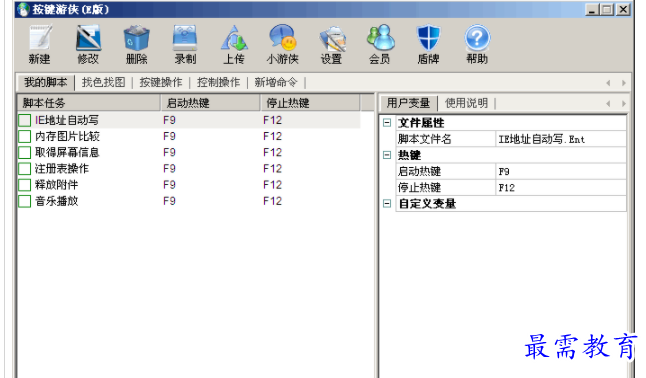This screenshot has height=378, width=646.
Task: Select the 音乐播放 script row
Action: 189,201
